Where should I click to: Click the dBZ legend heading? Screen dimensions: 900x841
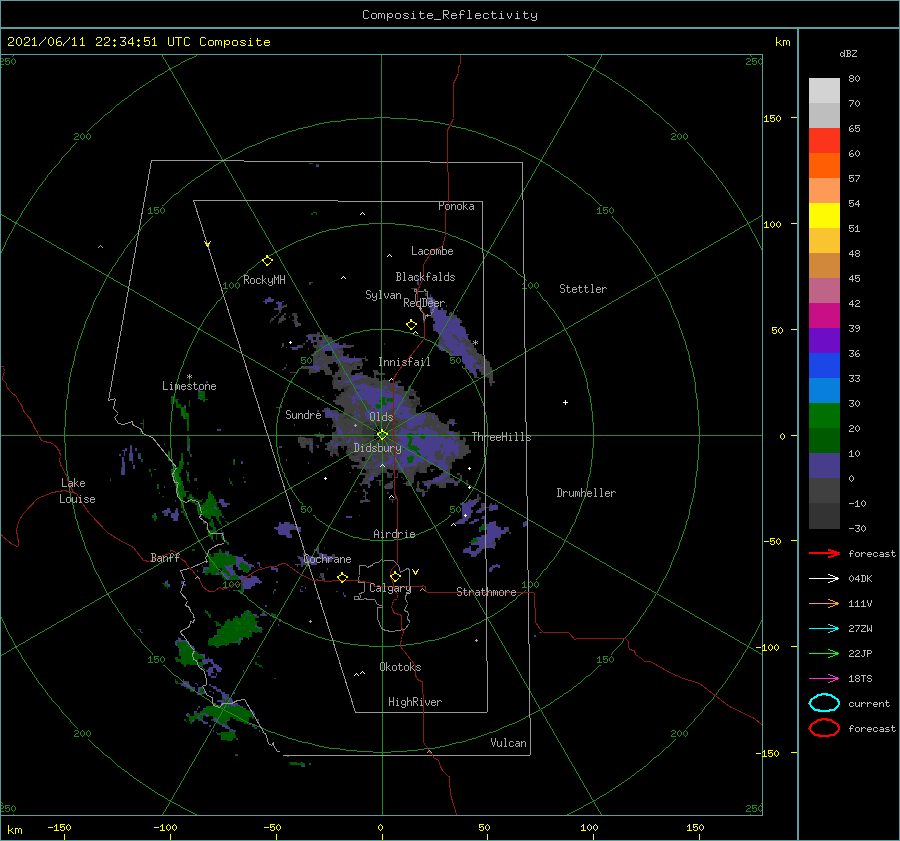pos(848,53)
